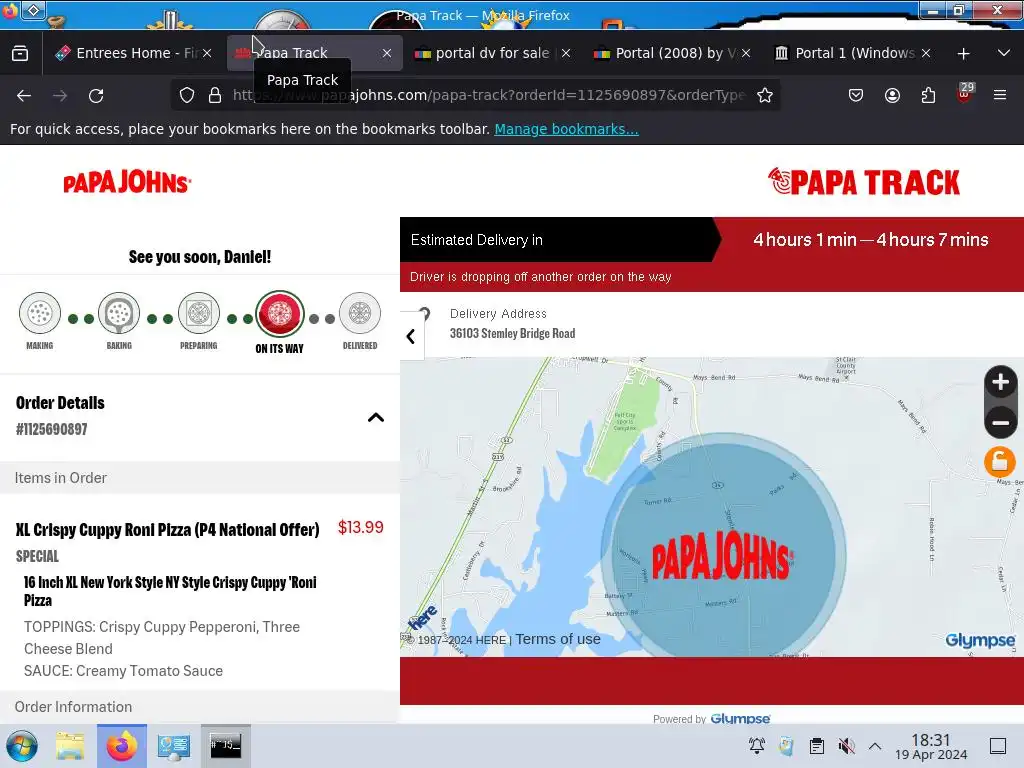The image size is (1024, 768).
Task: Click the Glympse logo on the map
Action: 980,640
